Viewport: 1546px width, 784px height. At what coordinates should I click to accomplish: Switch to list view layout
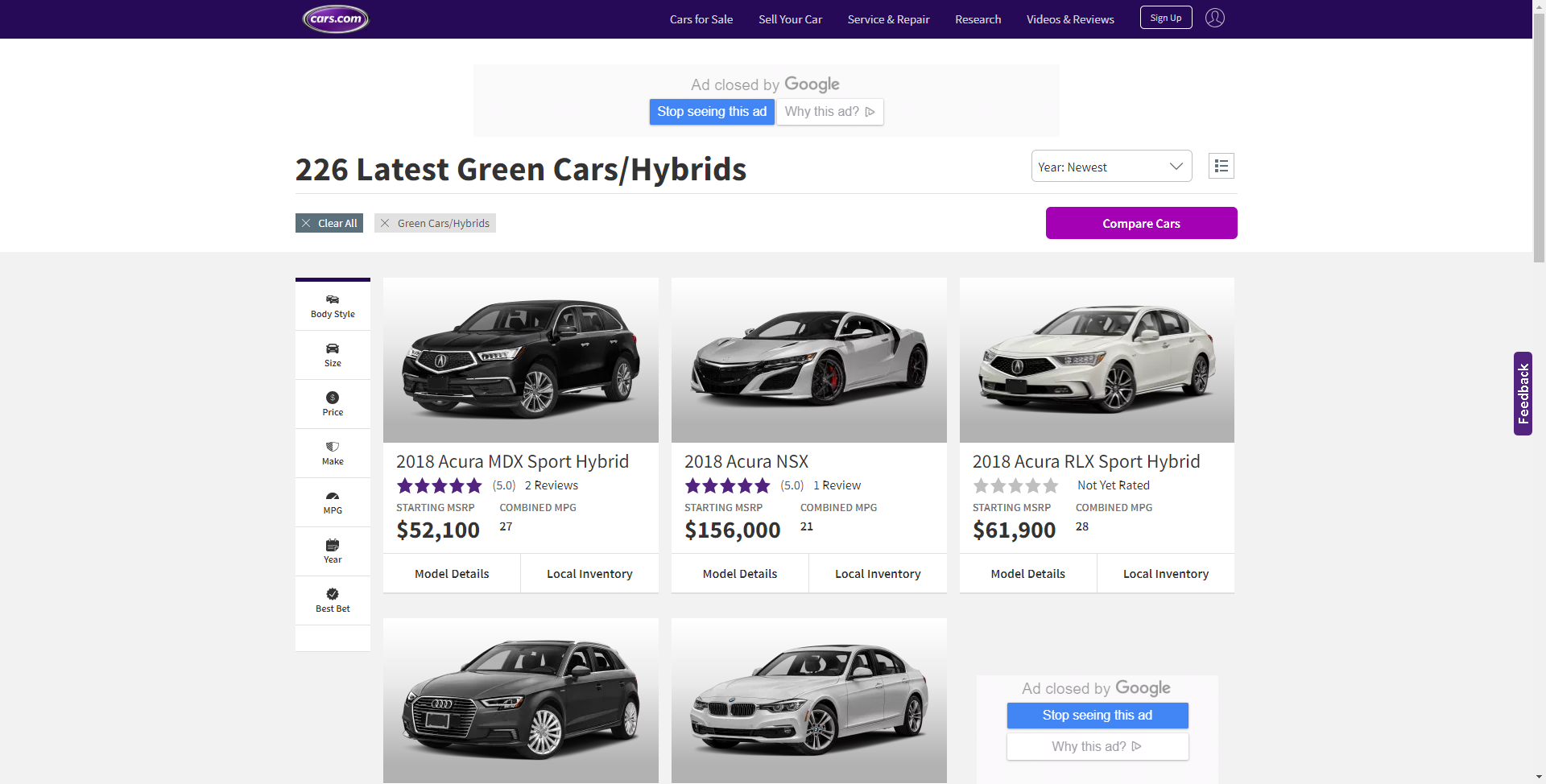coord(1221,167)
